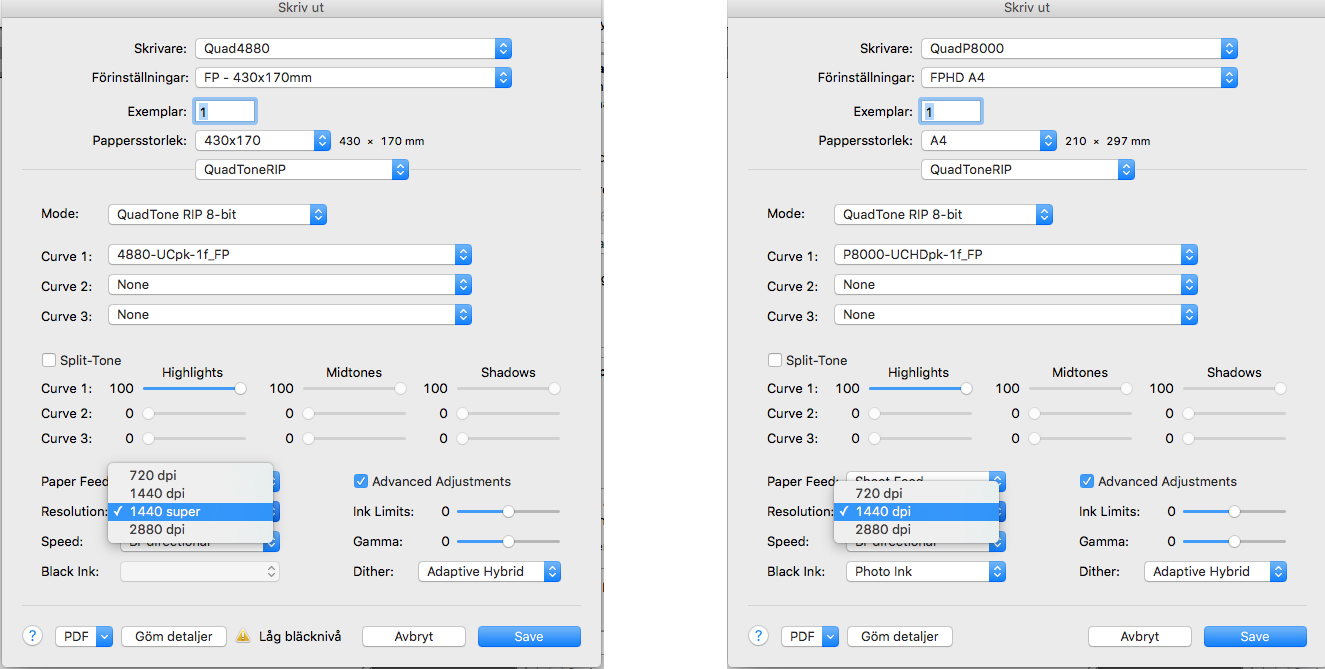Select 2880 dpi in Quad4880 resolution menu
This screenshot has width=1325, height=669.
(190, 529)
